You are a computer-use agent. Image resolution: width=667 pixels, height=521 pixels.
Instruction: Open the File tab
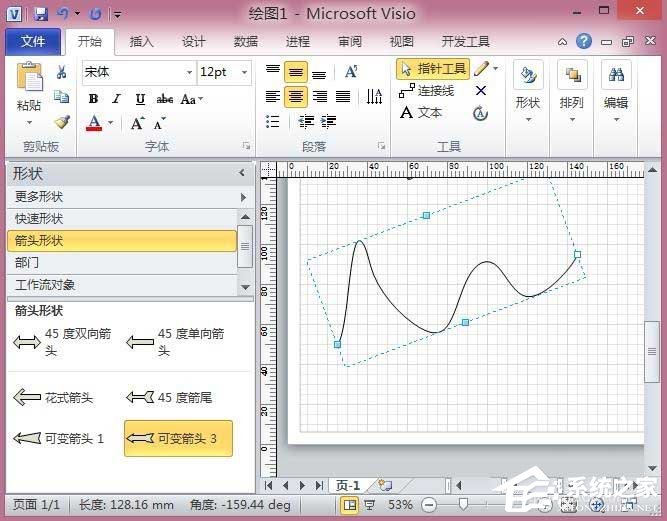click(x=33, y=41)
